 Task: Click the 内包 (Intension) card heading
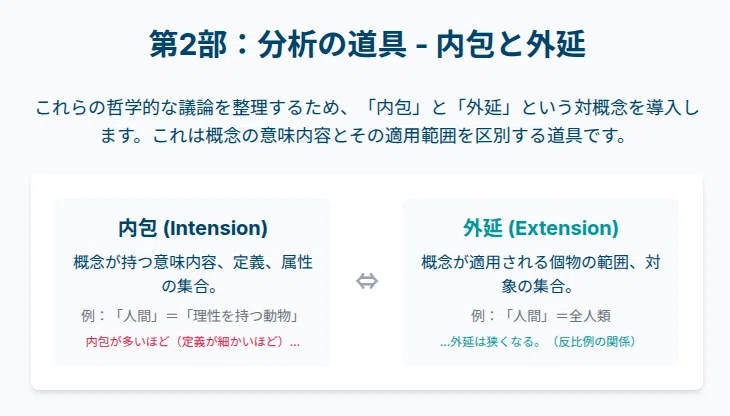[x=193, y=228]
